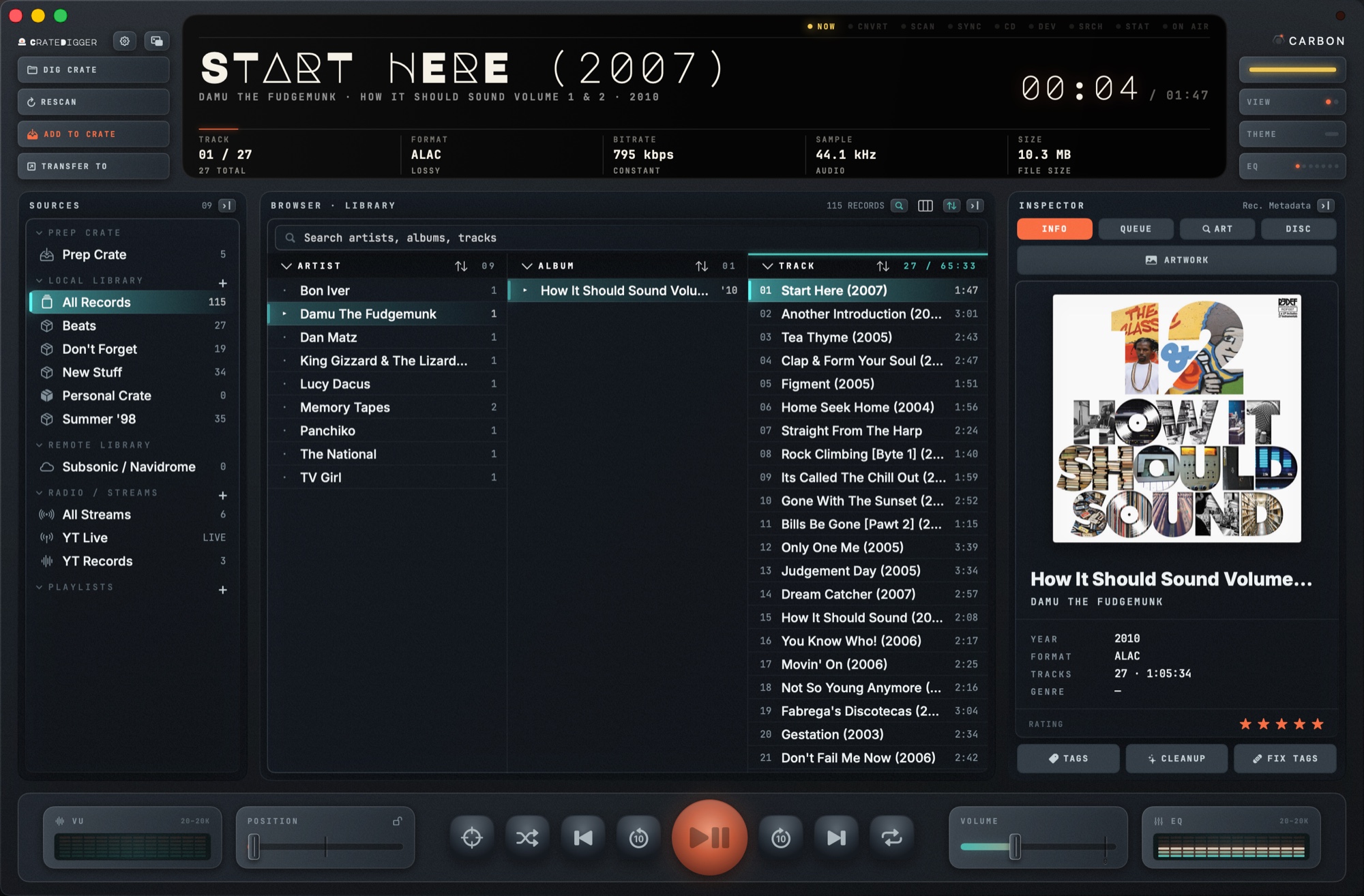This screenshot has height=896, width=1364.
Task: Skip to the next track
Action: pyautogui.click(x=836, y=837)
